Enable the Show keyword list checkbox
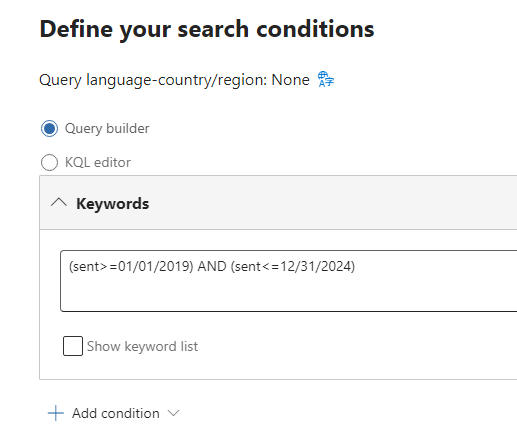517x448 pixels. click(73, 346)
